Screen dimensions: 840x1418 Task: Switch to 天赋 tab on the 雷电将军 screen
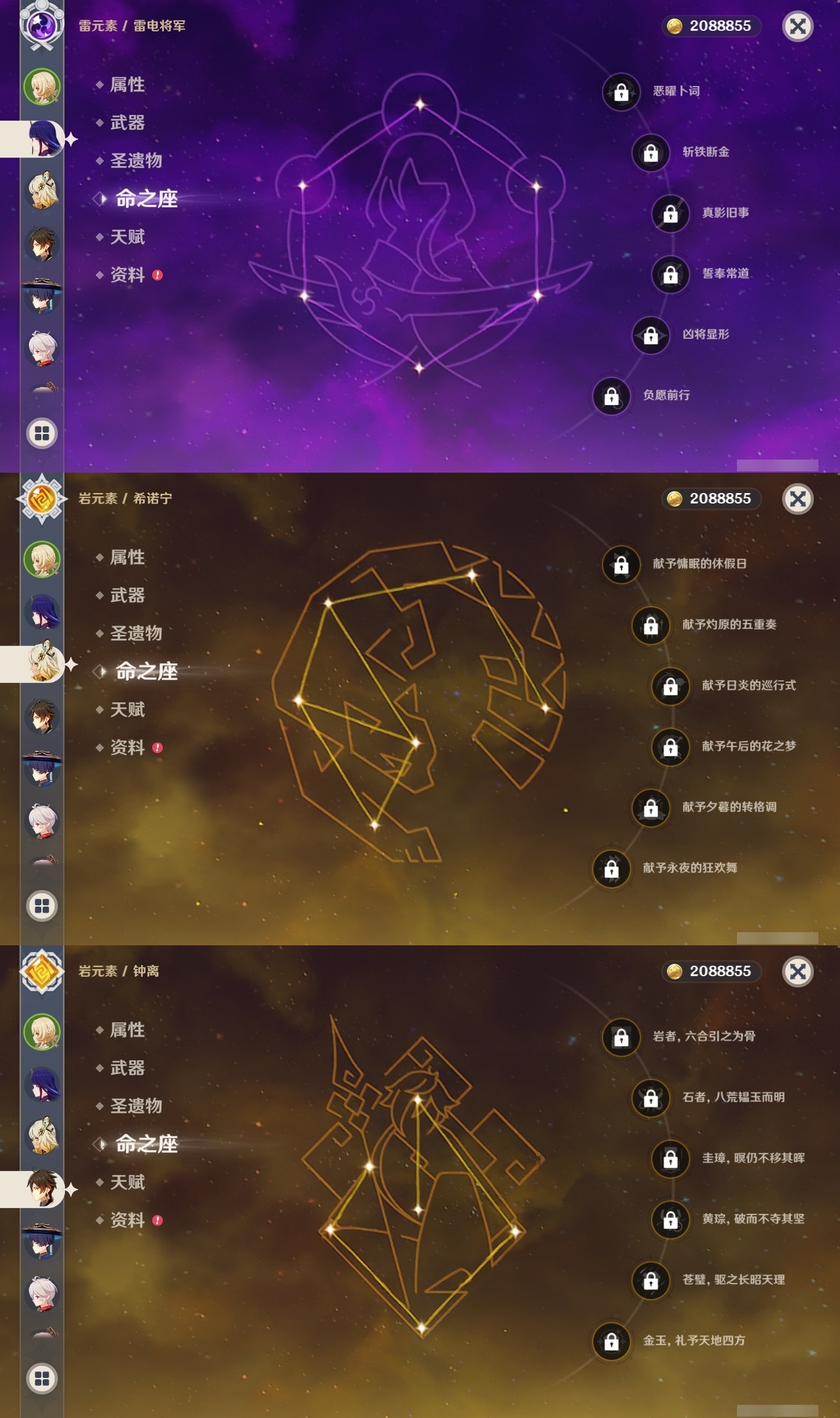127,237
